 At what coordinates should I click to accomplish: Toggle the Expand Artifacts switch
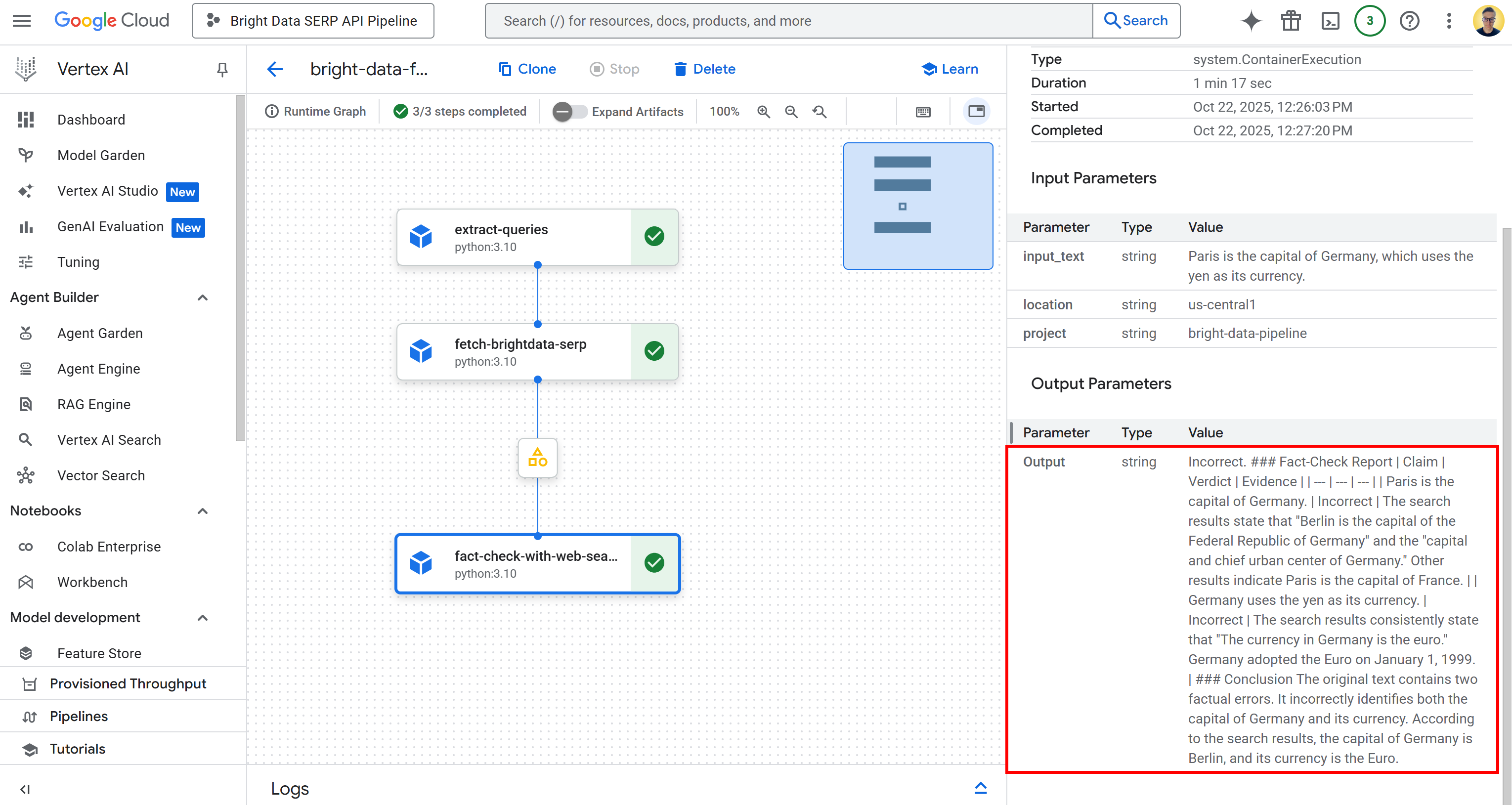tap(569, 112)
